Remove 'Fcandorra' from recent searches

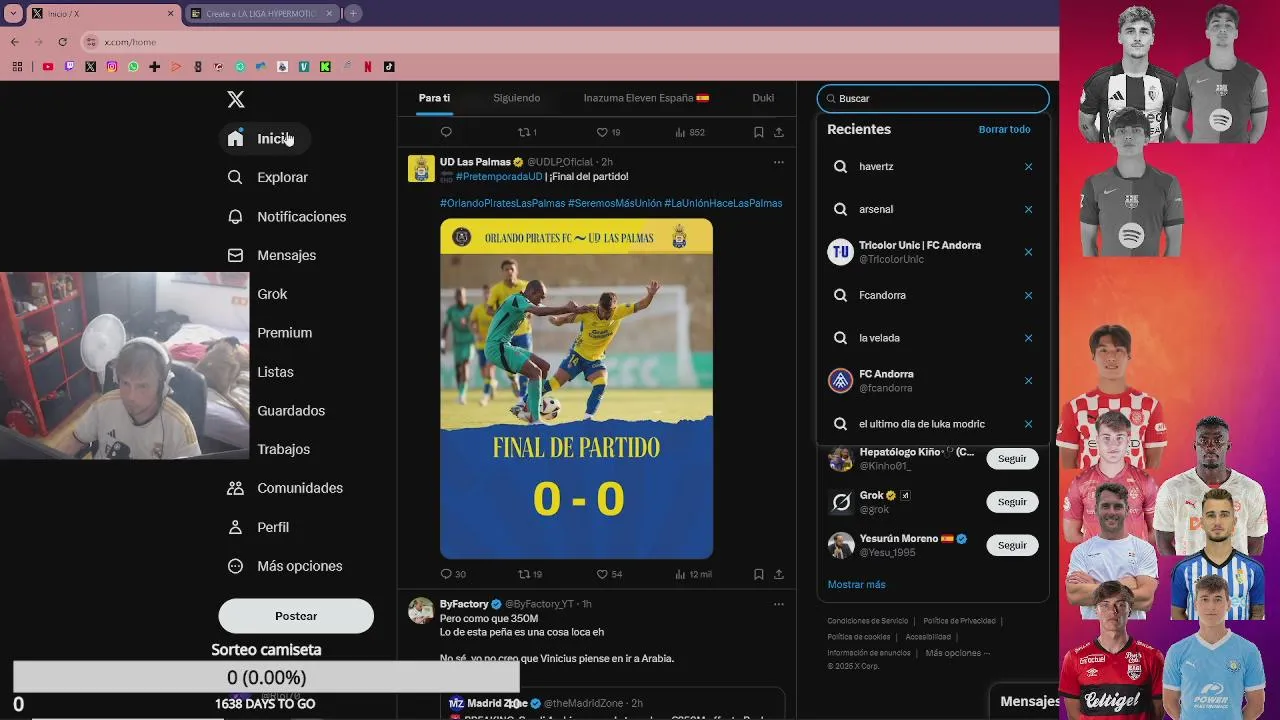pyautogui.click(x=1028, y=295)
